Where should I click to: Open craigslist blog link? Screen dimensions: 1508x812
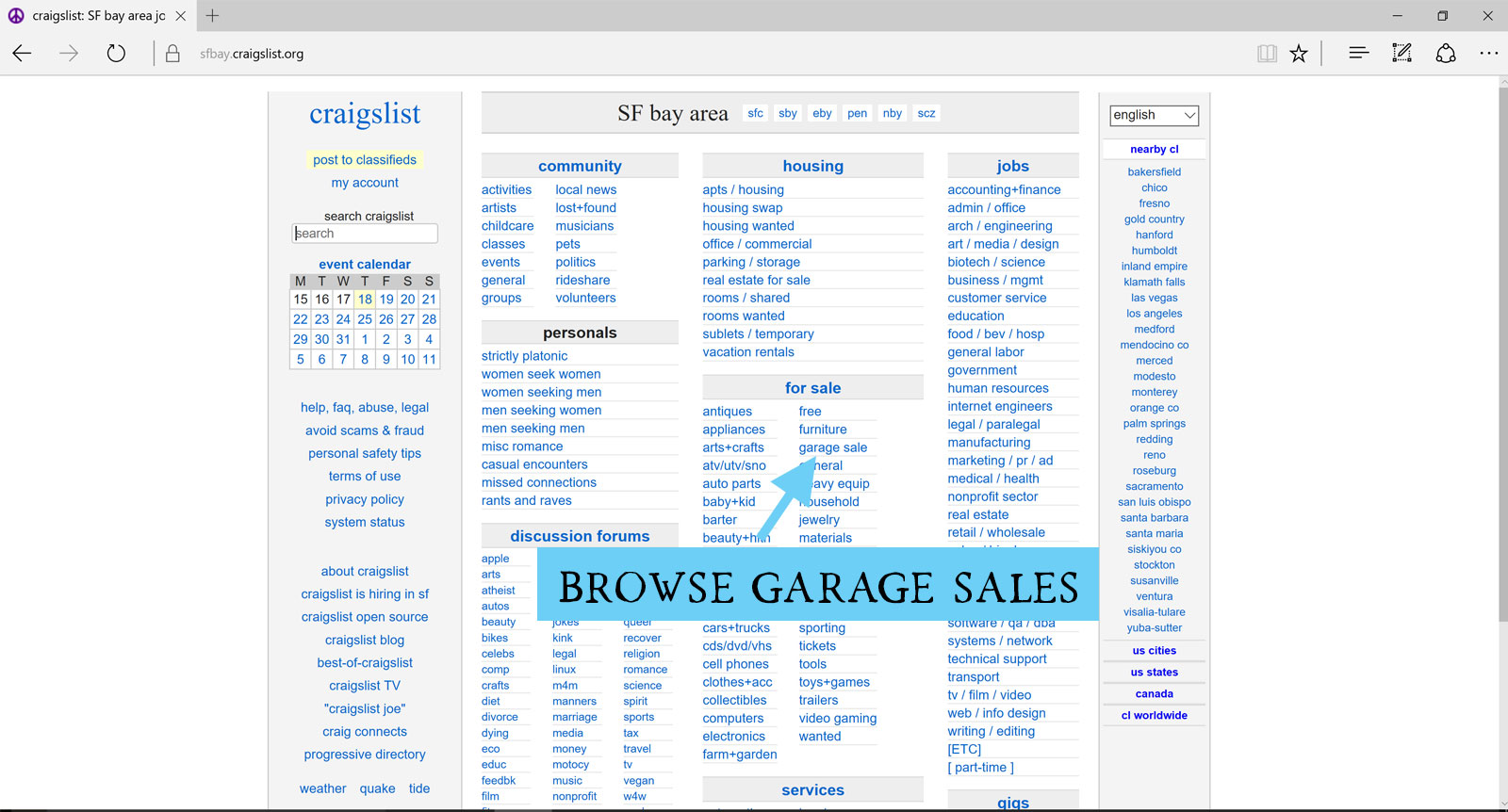tap(365, 641)
